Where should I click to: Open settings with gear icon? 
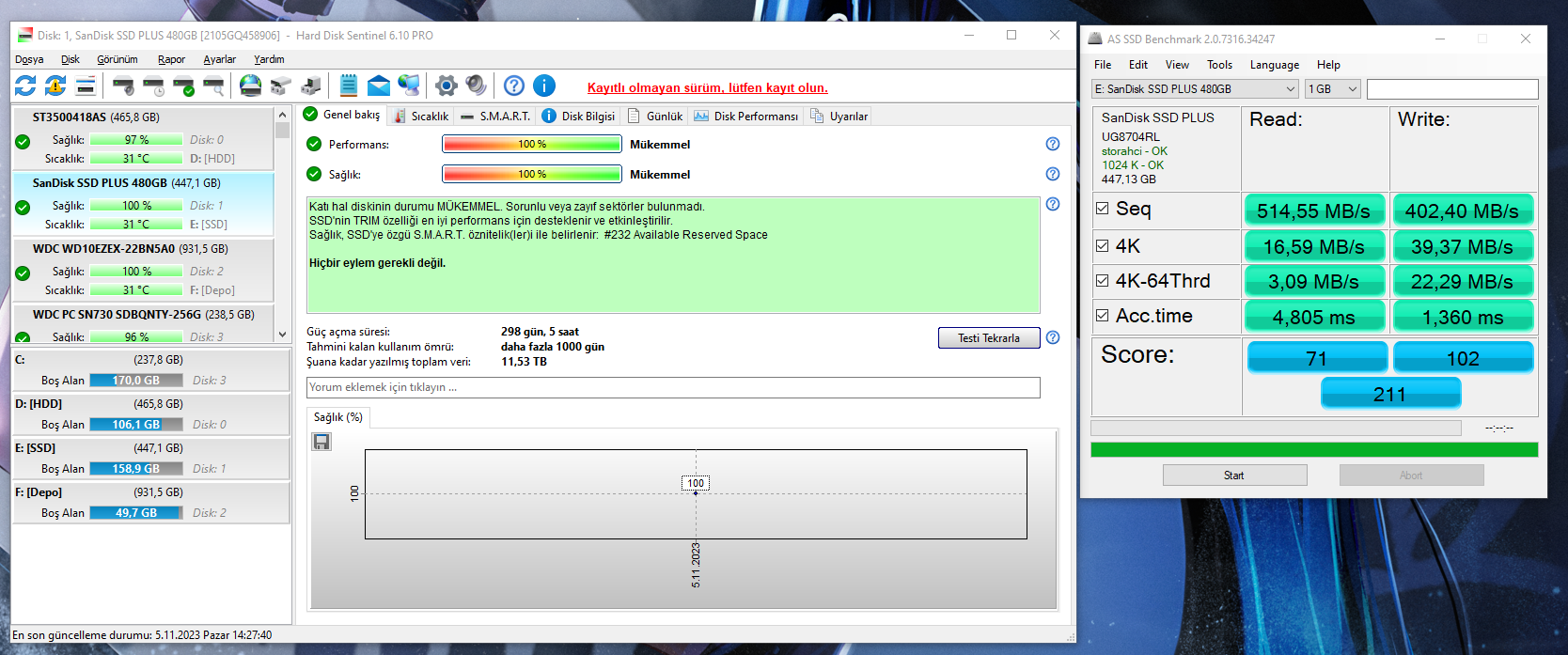(x=447, y=86)
